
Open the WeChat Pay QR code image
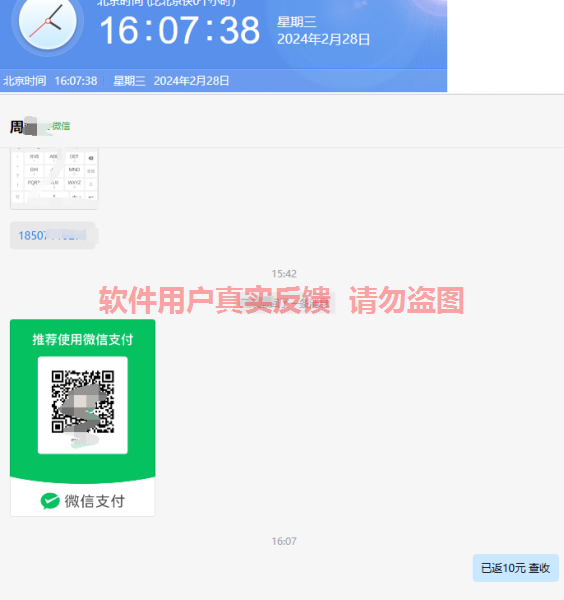pos(83,417)
